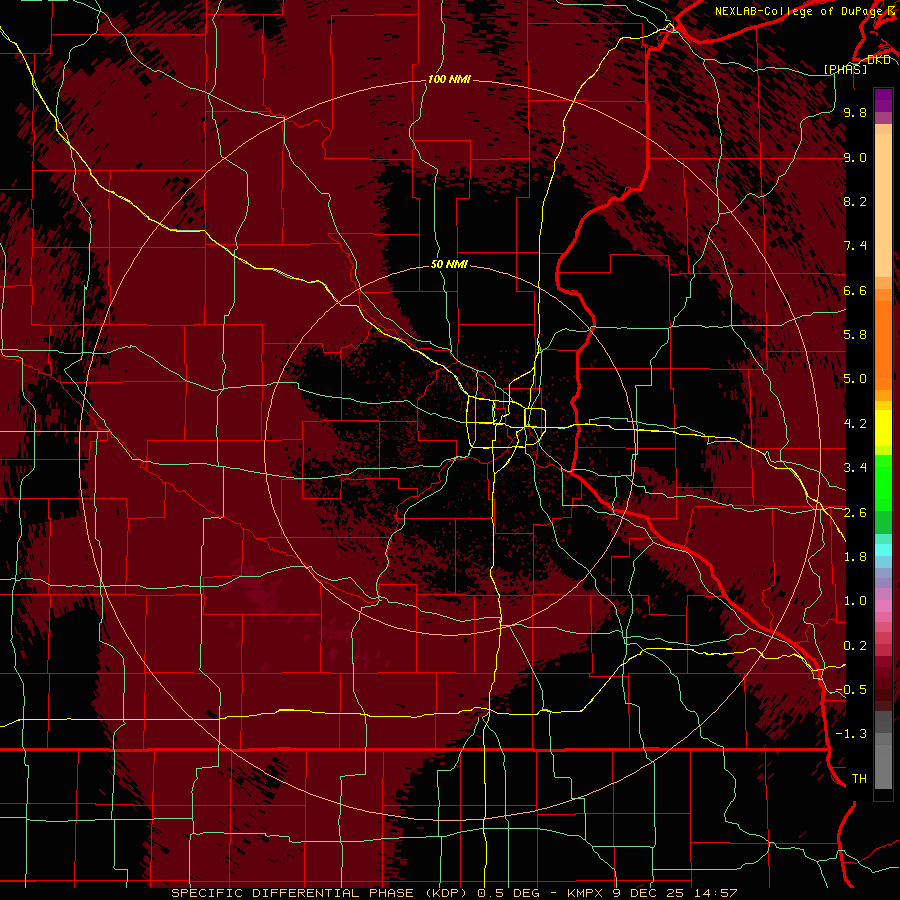Select the 1.0 legend value
This screenshot has width=900, height=900.
(x=855, y=601)
